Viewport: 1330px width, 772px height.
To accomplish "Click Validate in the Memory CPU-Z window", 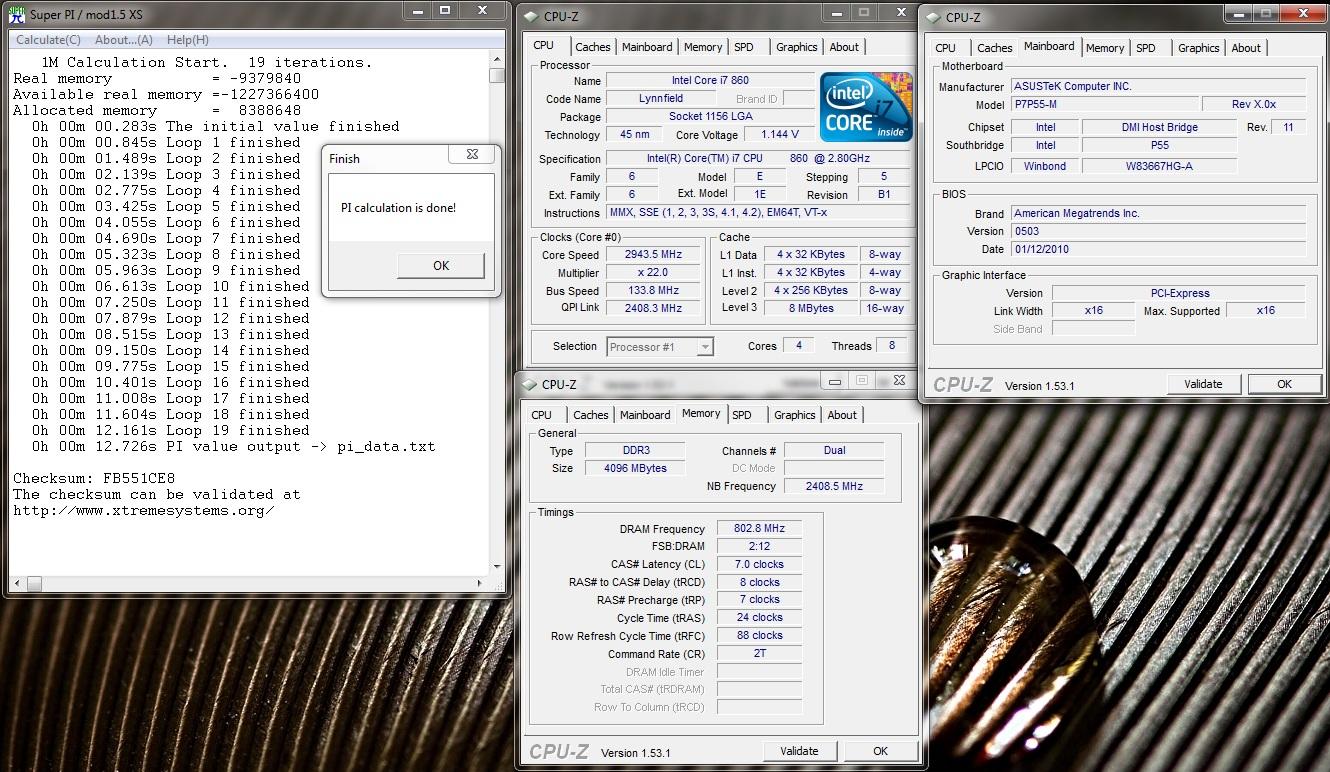I will [799, 751].
